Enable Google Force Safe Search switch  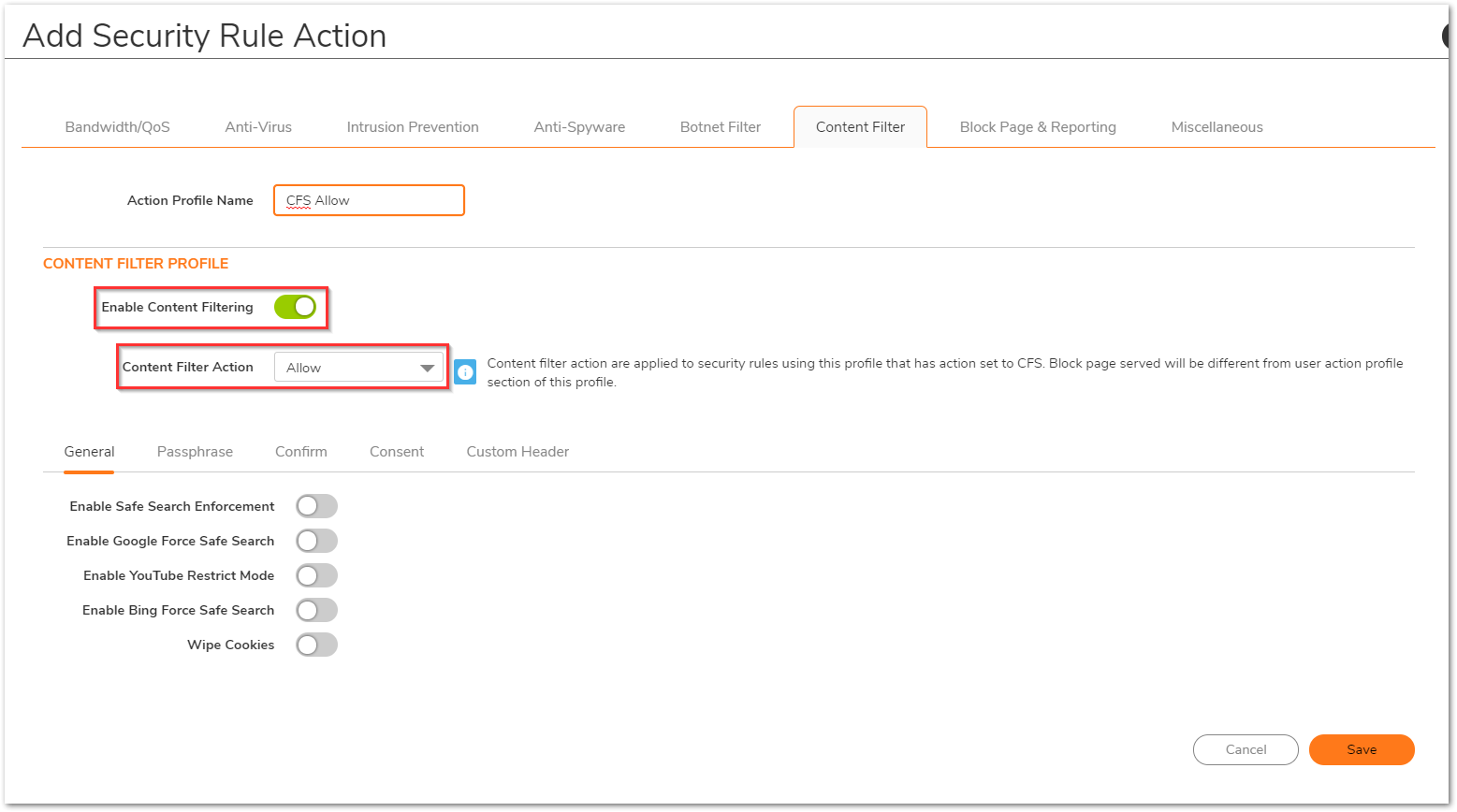click(x=316, y=541)
